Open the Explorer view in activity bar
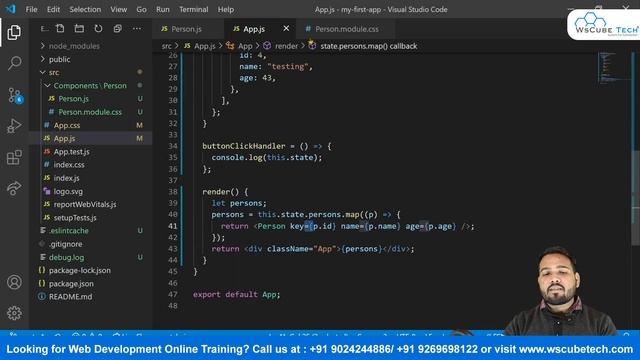 14,32
